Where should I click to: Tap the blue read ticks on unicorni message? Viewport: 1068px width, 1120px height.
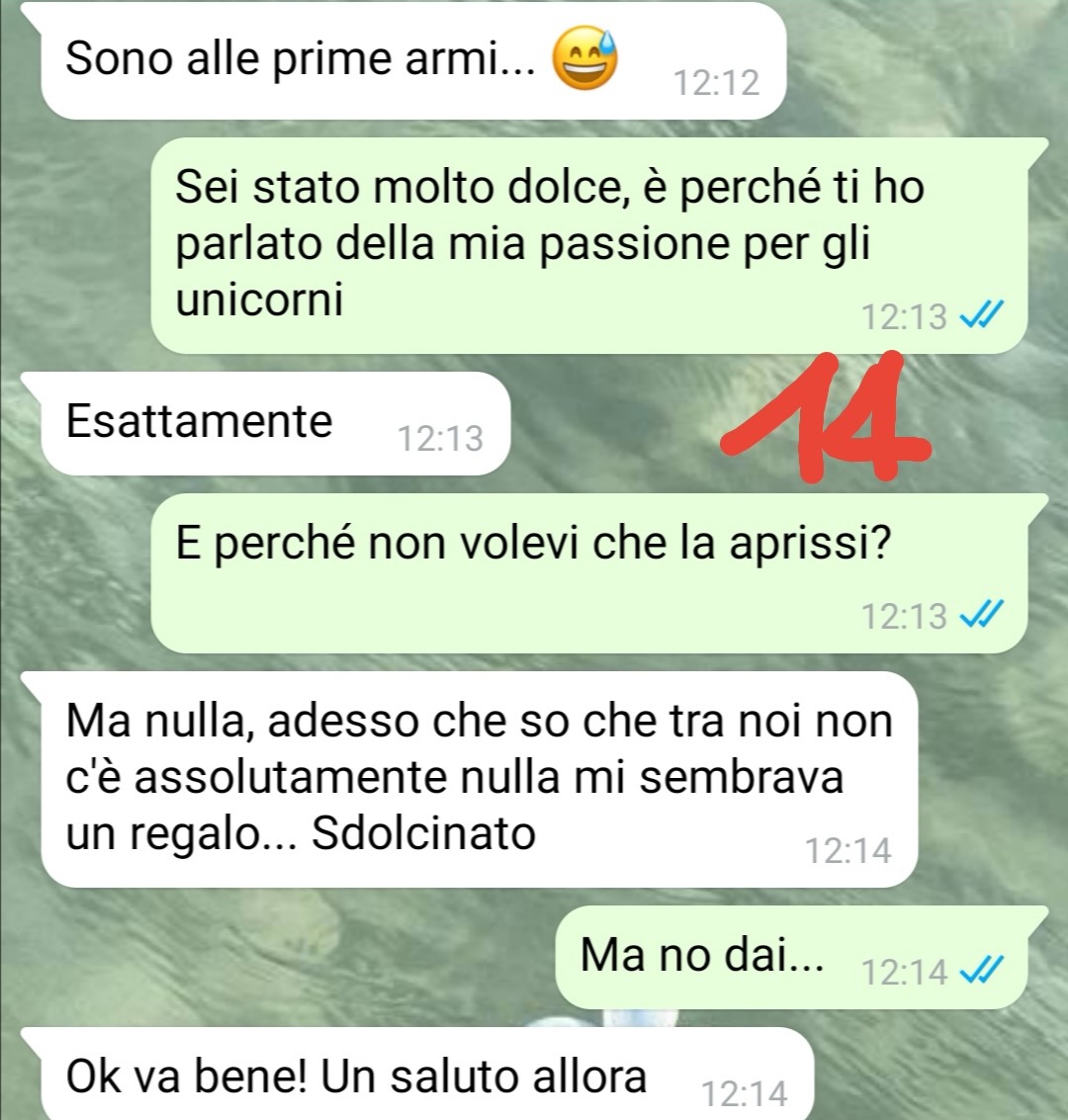click(981, 314)
